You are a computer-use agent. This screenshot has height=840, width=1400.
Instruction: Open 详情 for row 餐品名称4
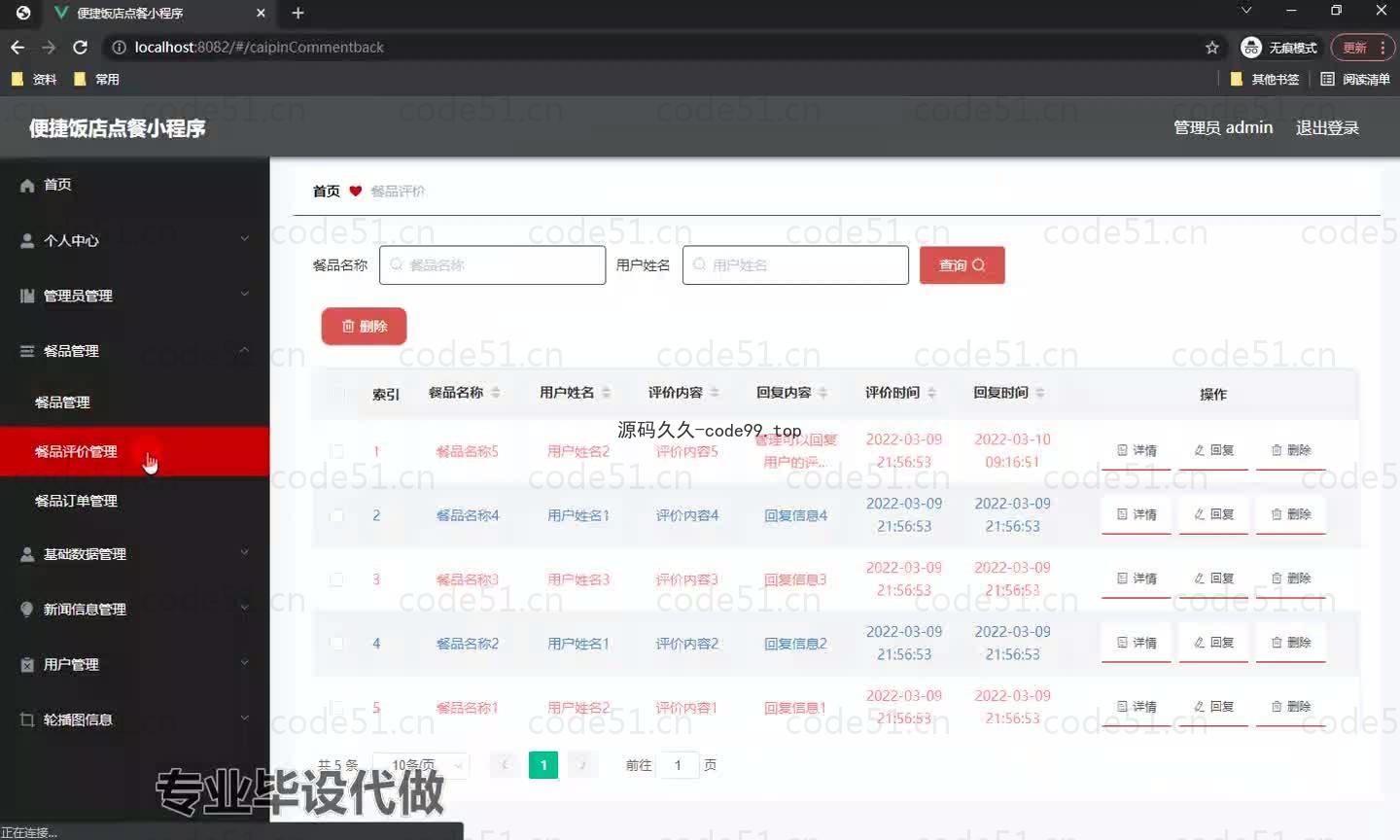tap(1137, 515)
